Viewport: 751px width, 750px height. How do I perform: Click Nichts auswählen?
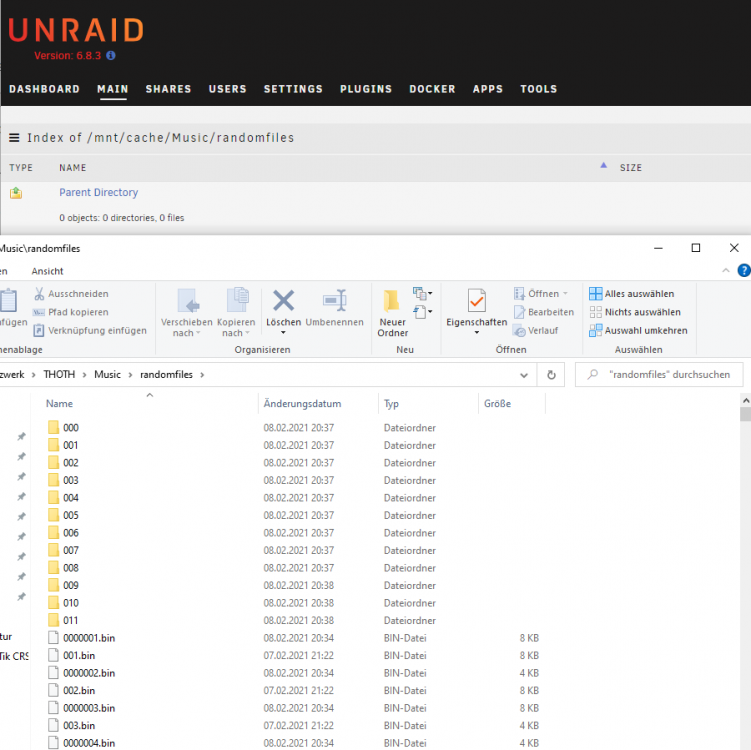(635, 312)
